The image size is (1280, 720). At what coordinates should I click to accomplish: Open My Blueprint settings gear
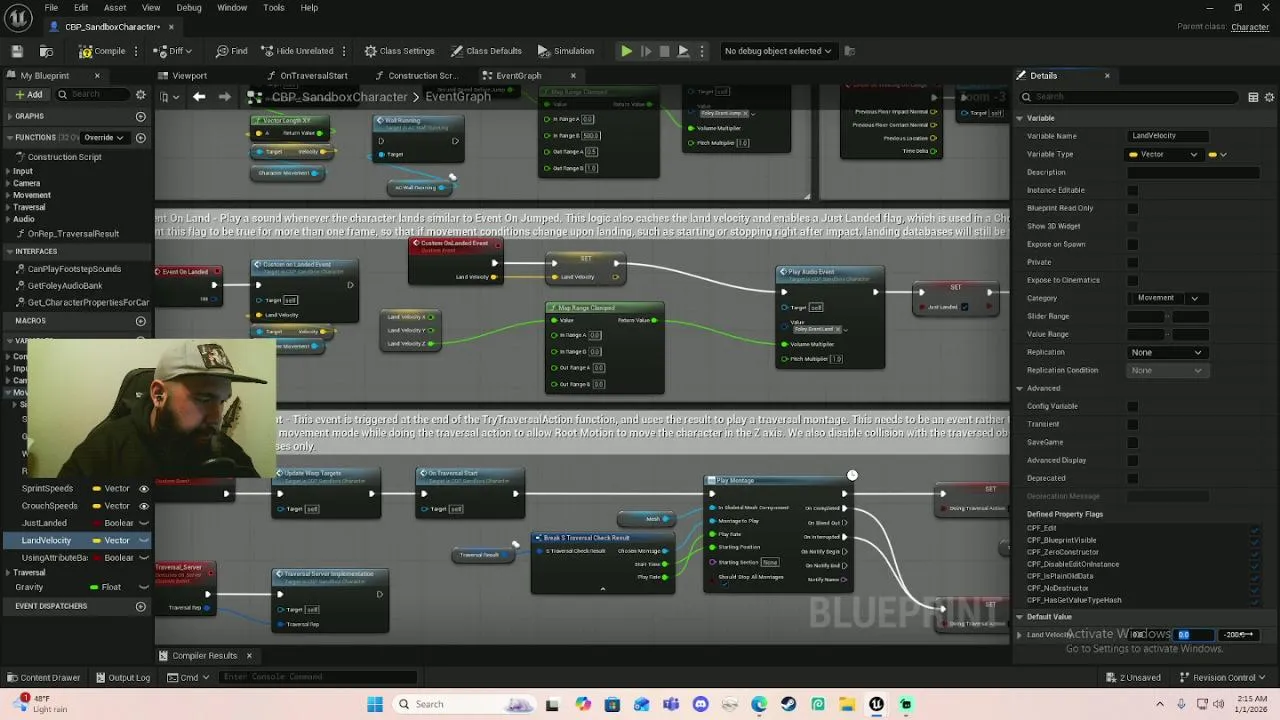tap(140, 94)
